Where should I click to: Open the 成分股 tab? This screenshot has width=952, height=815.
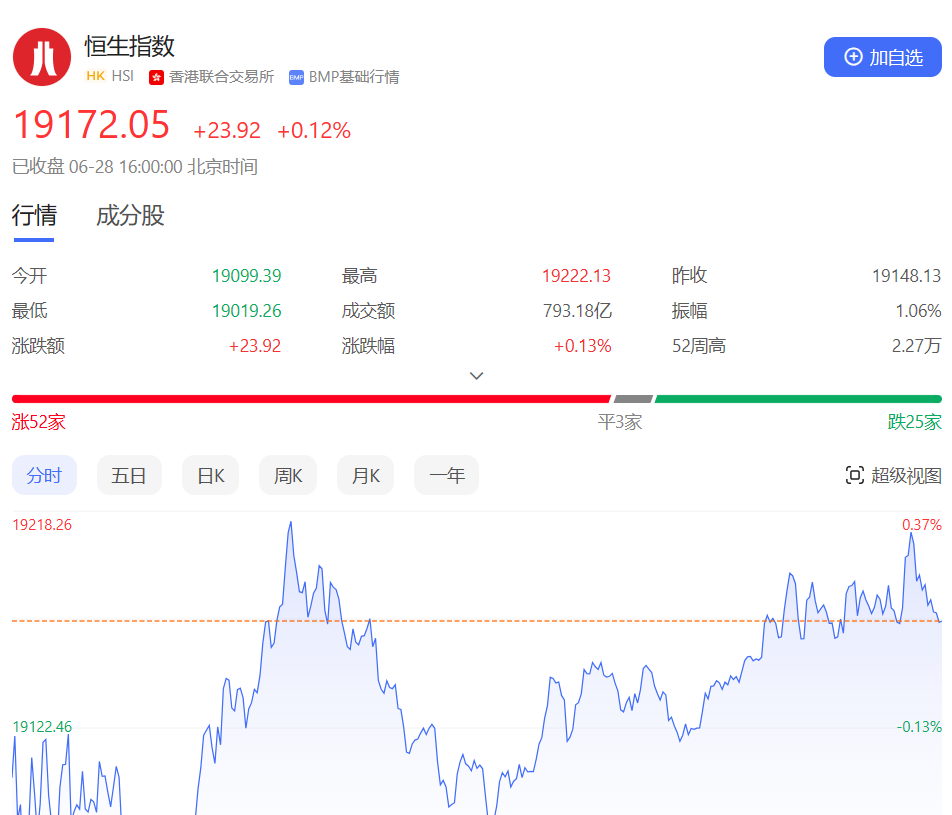point(130,216)
